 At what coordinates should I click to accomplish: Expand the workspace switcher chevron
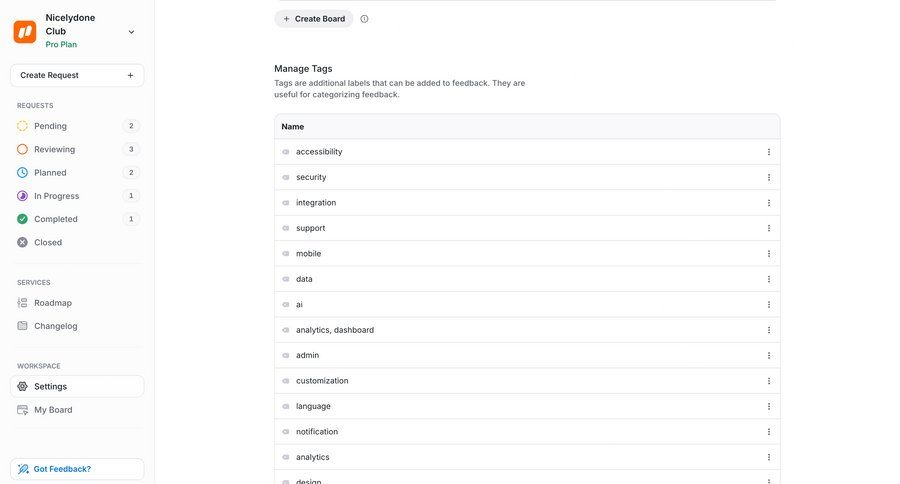pyautogui.click(x=131, y=32)
